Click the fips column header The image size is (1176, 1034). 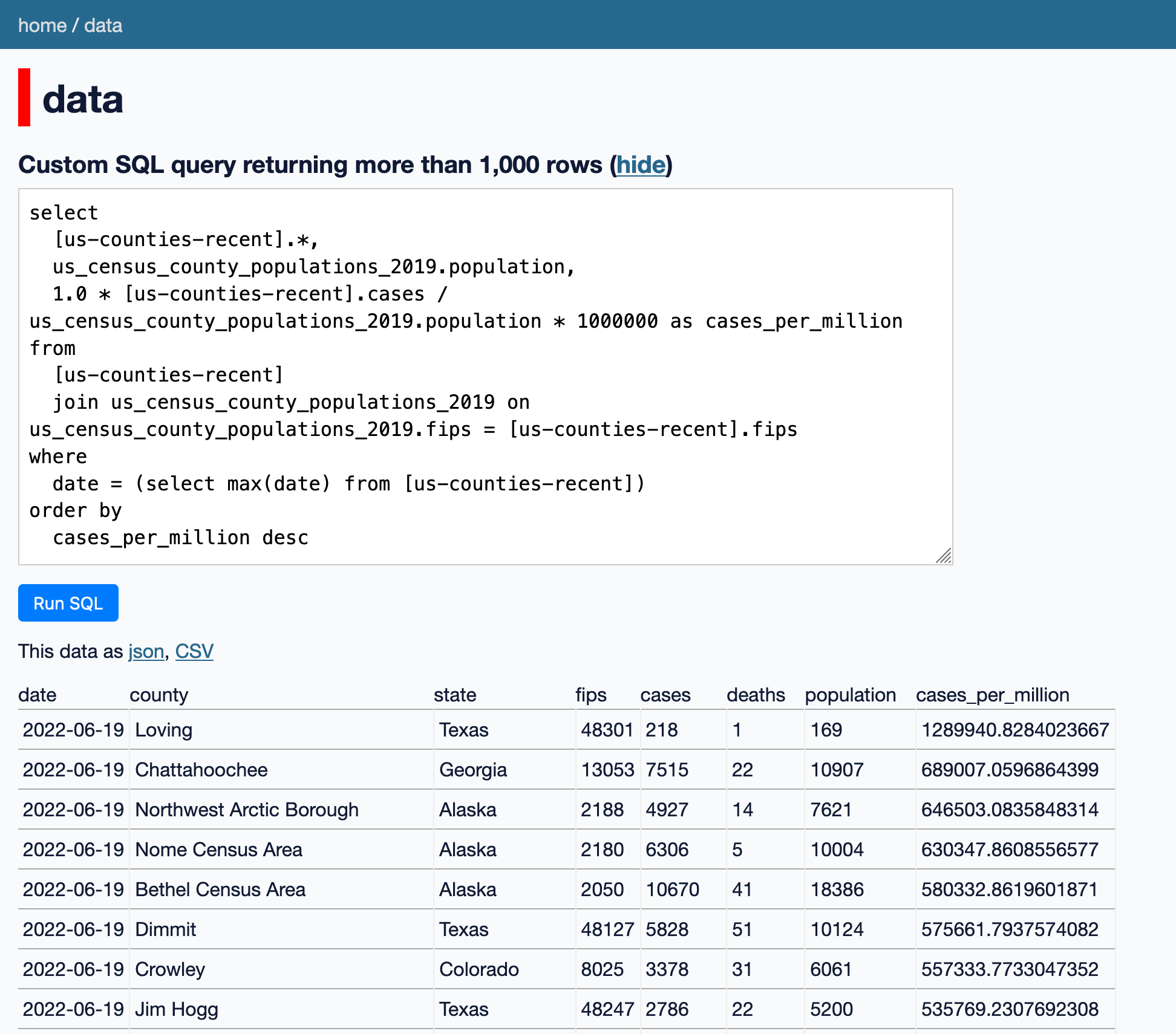click(591, 695)
